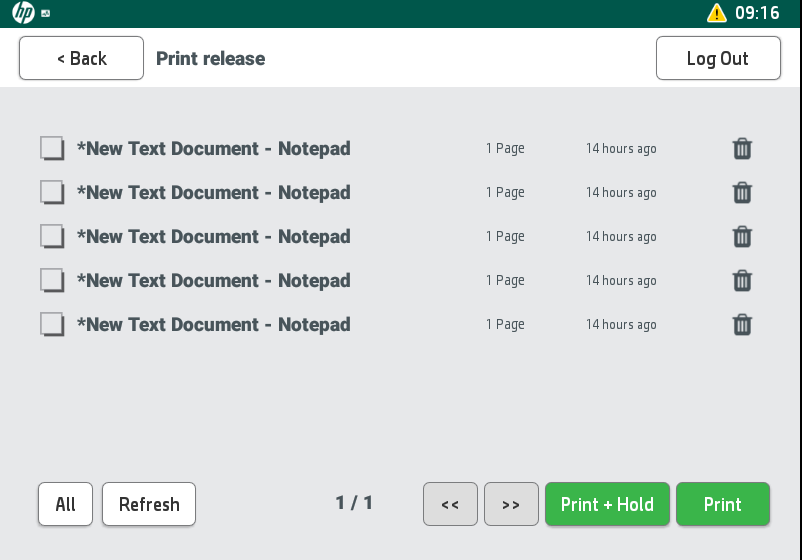
Task: Go to previous page of jobs
Action: point(450,504)
